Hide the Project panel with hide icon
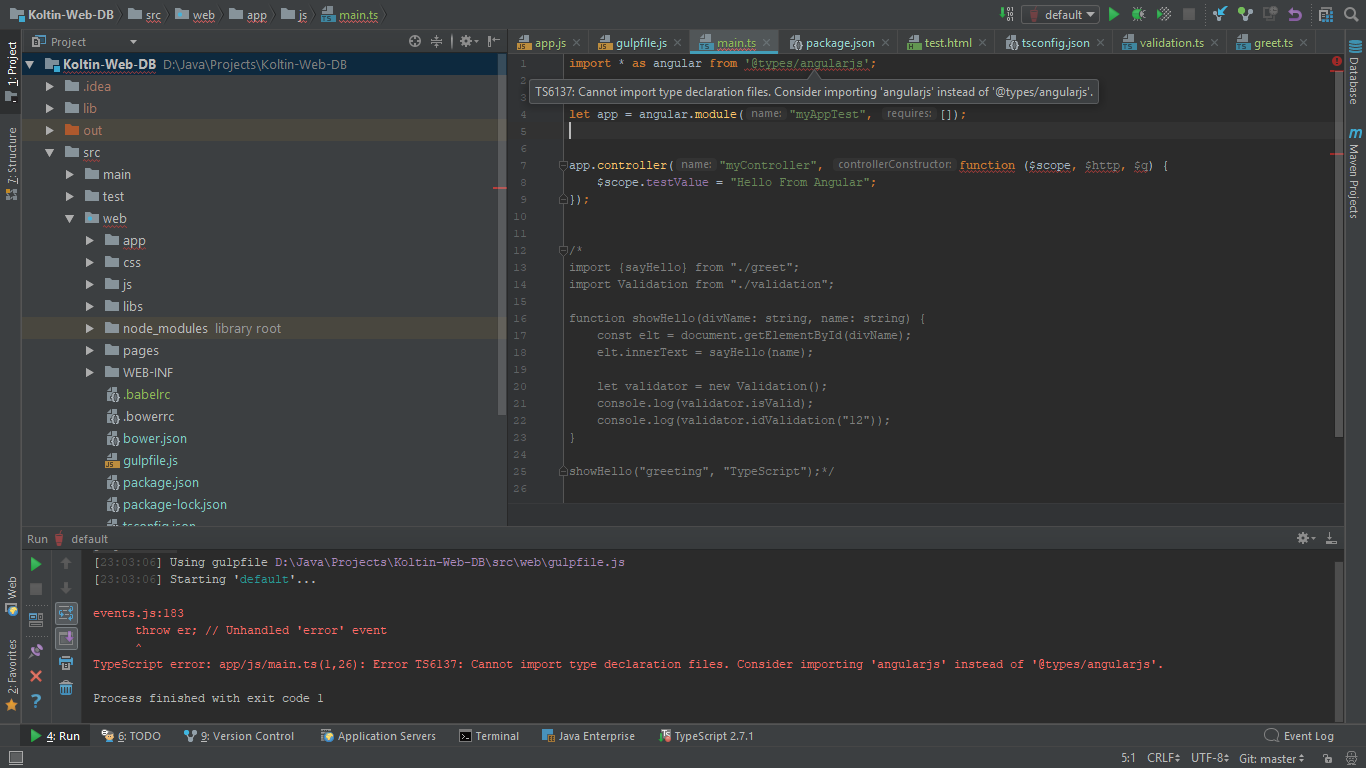This screenshot has width=1366, height=768. click(494, 41)
